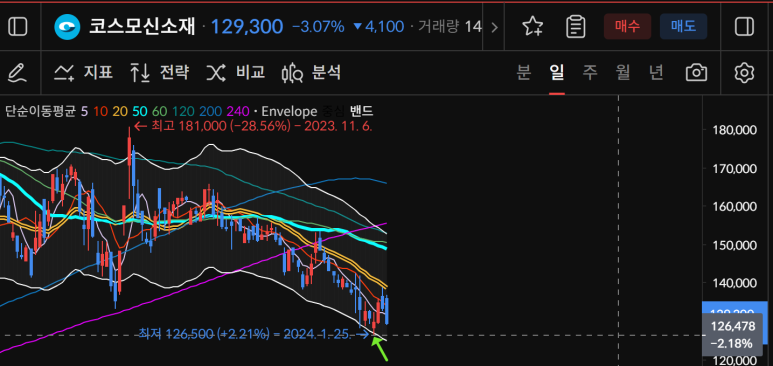
Task: Toggle the 10-day moving average
Action: pyautogui.click(x=101, y=111)
